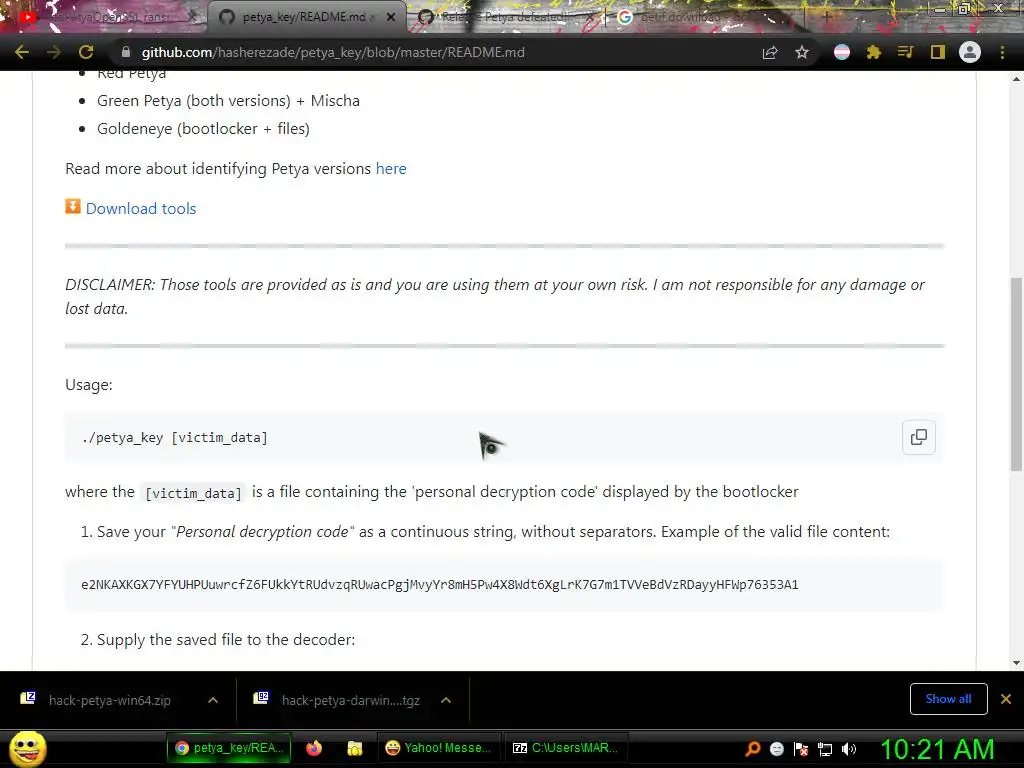Click 'Green Petya (both versions) + Mischa' item
1024x768 pixels.
click(x=228, y=101)
